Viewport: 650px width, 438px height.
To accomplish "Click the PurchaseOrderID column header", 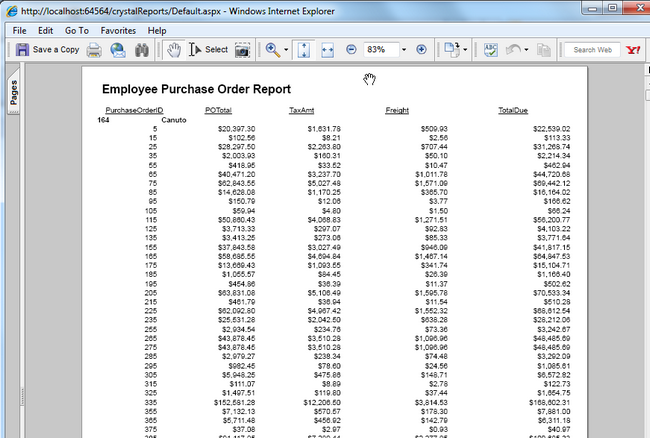I will [134, 110].
